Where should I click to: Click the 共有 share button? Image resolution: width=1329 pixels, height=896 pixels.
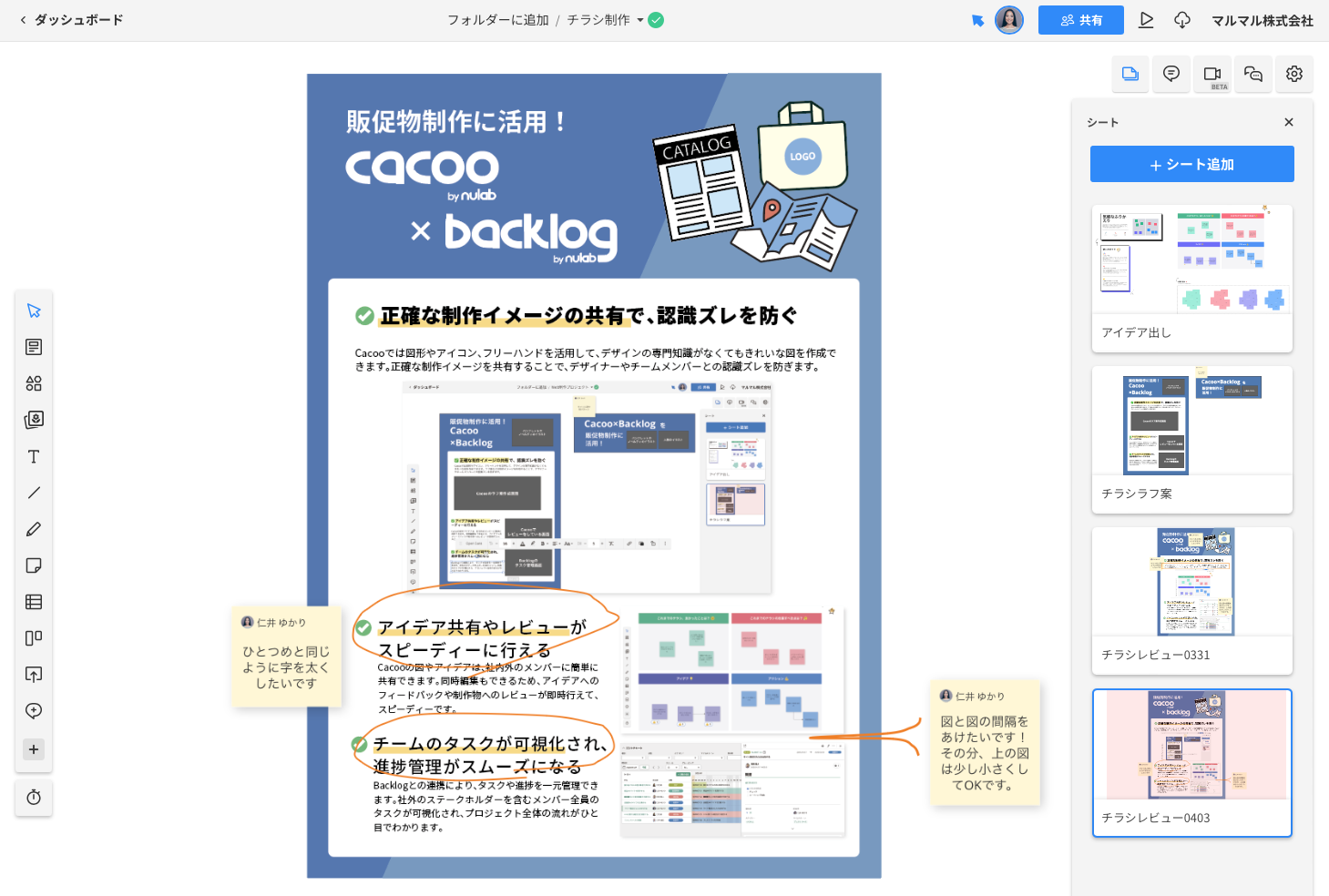click(x=1081, y=19)
